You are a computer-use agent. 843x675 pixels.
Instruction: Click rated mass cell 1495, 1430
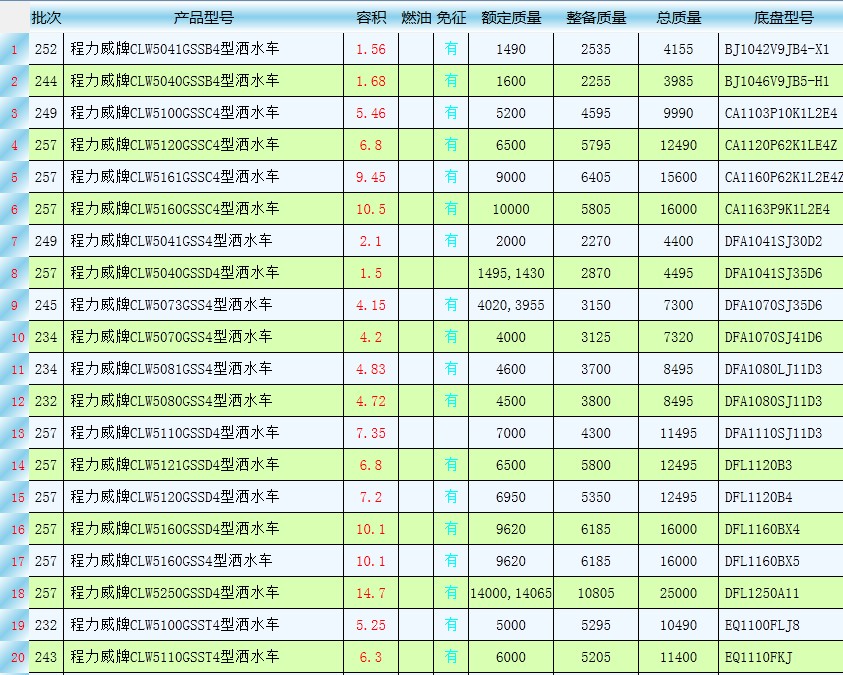510,273
